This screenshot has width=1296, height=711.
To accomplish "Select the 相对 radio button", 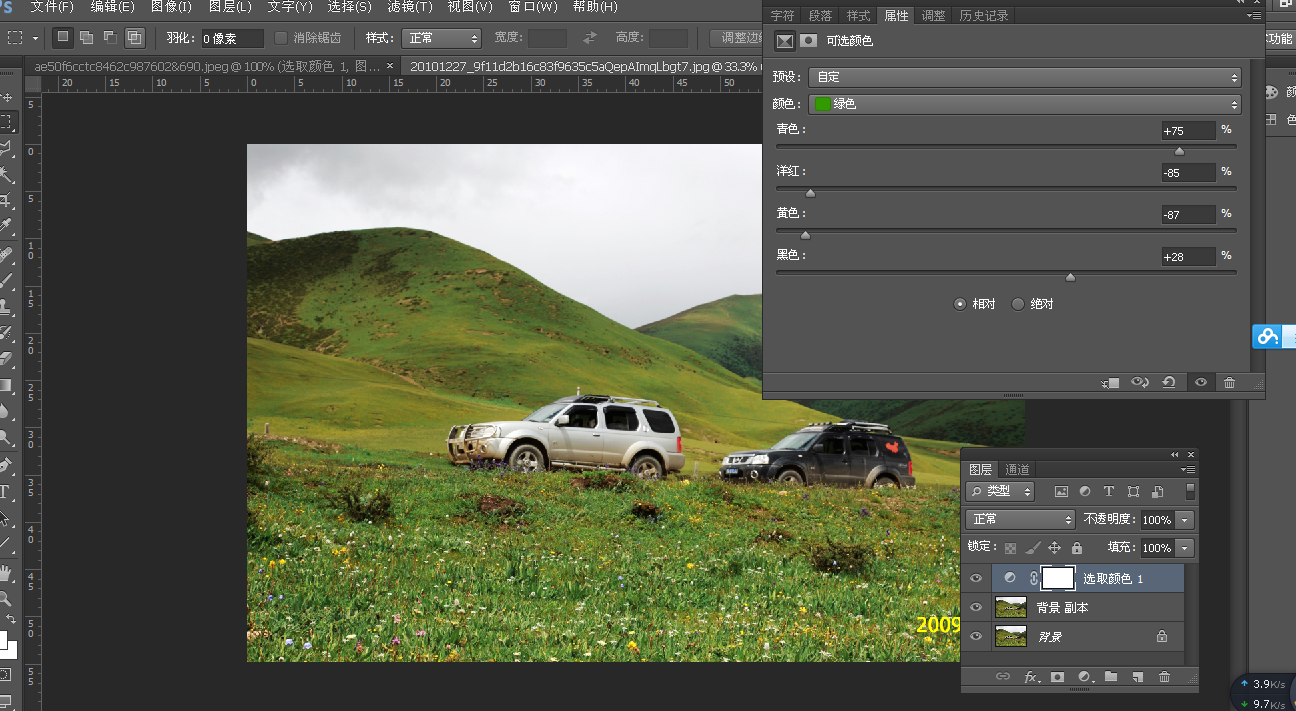I will click(961, 304).
